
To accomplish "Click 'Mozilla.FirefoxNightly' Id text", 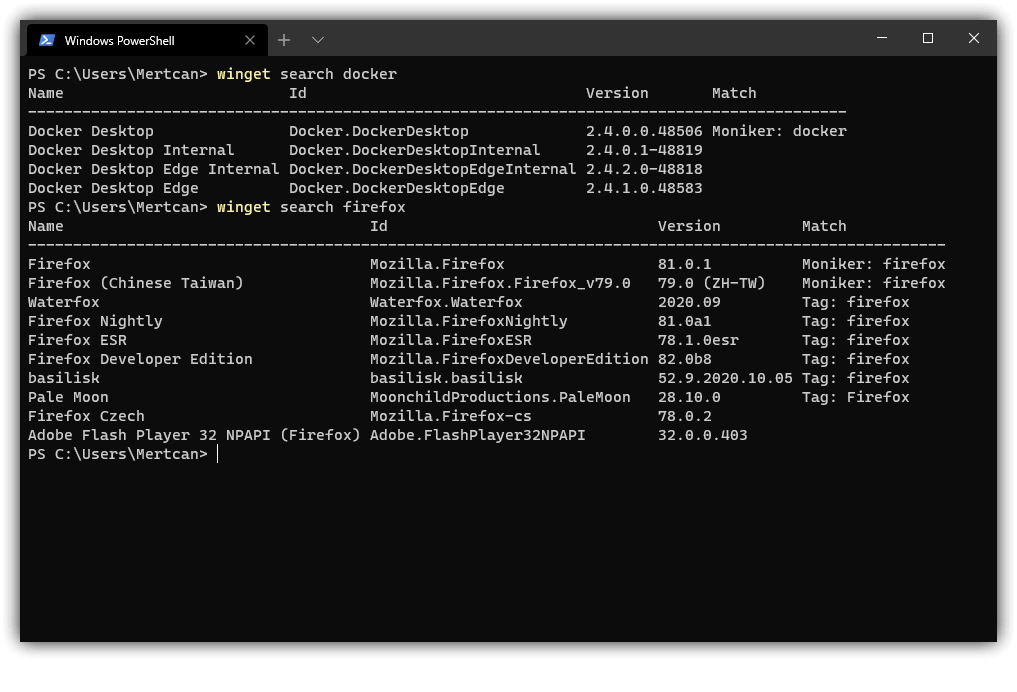I will [469, 321].
